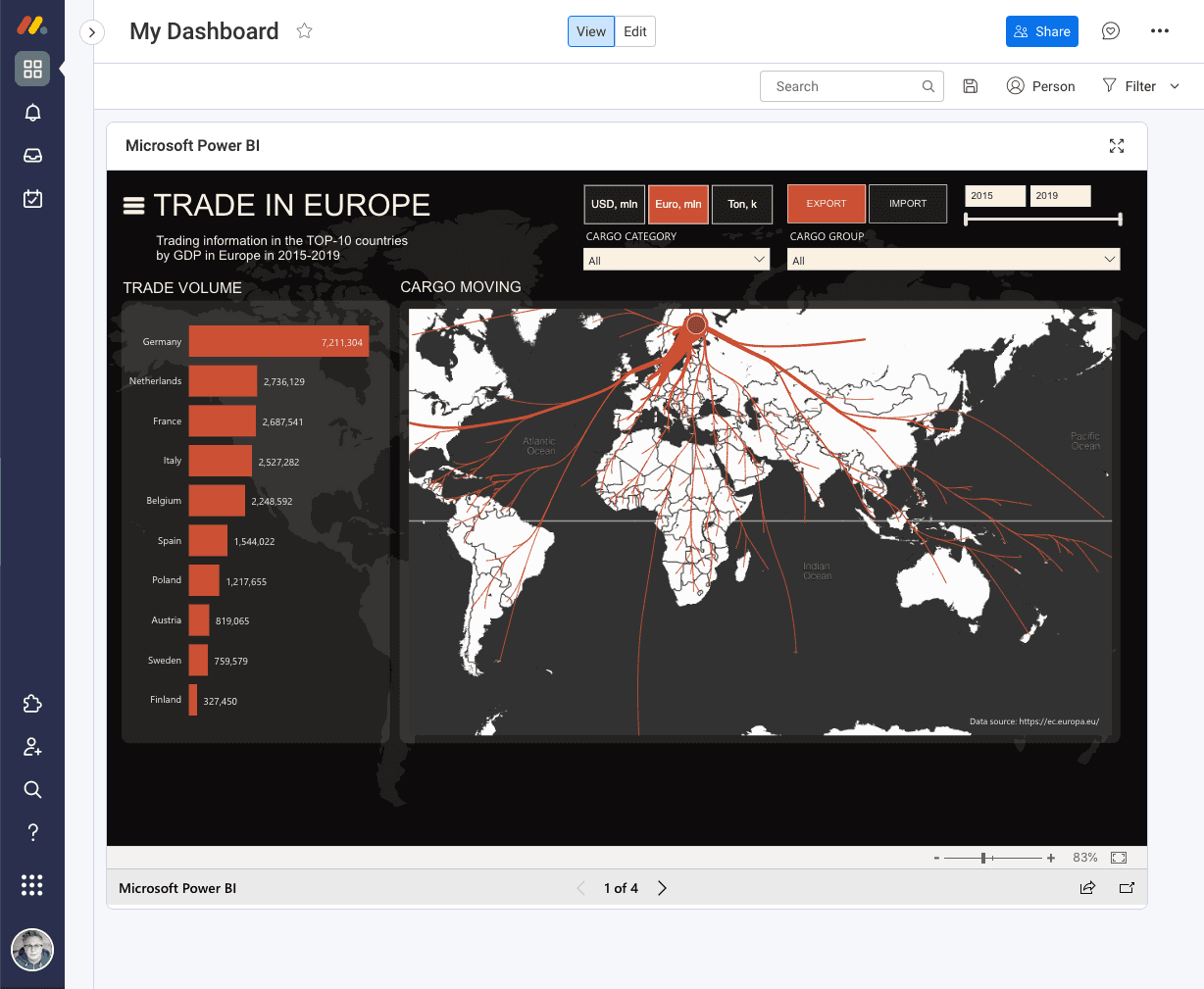1204x989 pixels.
Task: Click the save view icon beside search bar
Action: [970, 86]
